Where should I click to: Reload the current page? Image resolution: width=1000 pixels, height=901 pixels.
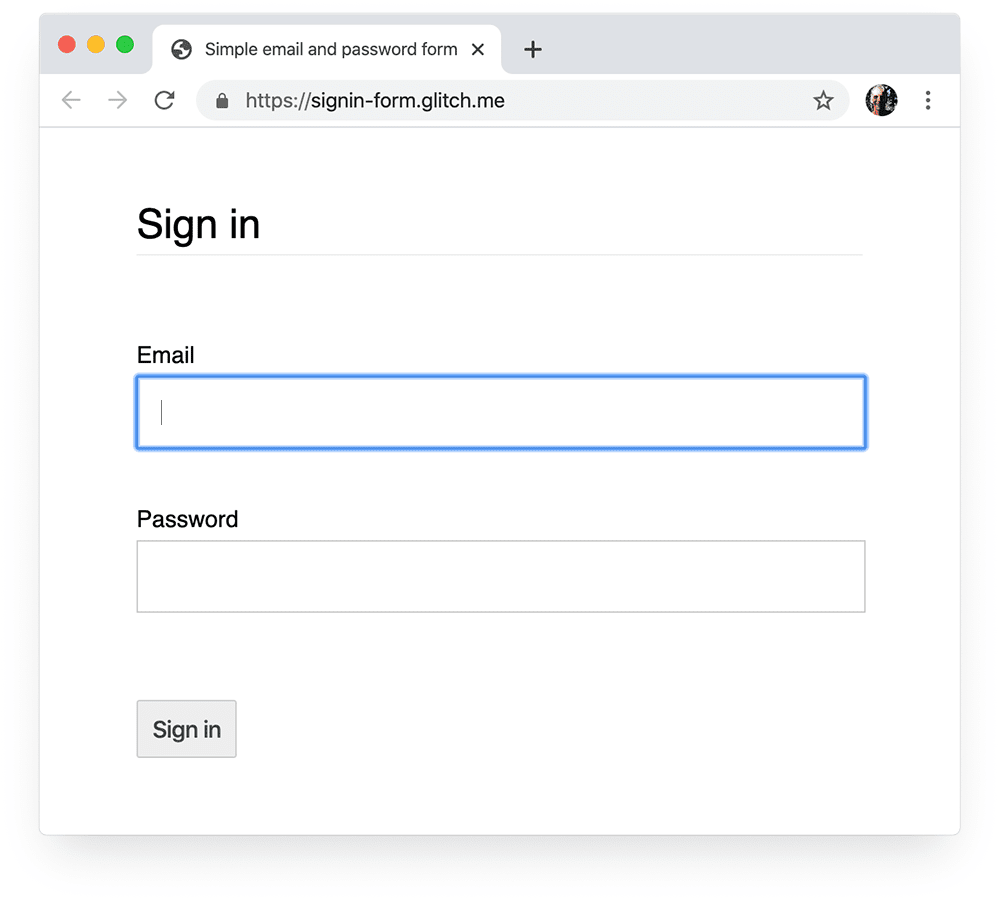tap(164, 100)
